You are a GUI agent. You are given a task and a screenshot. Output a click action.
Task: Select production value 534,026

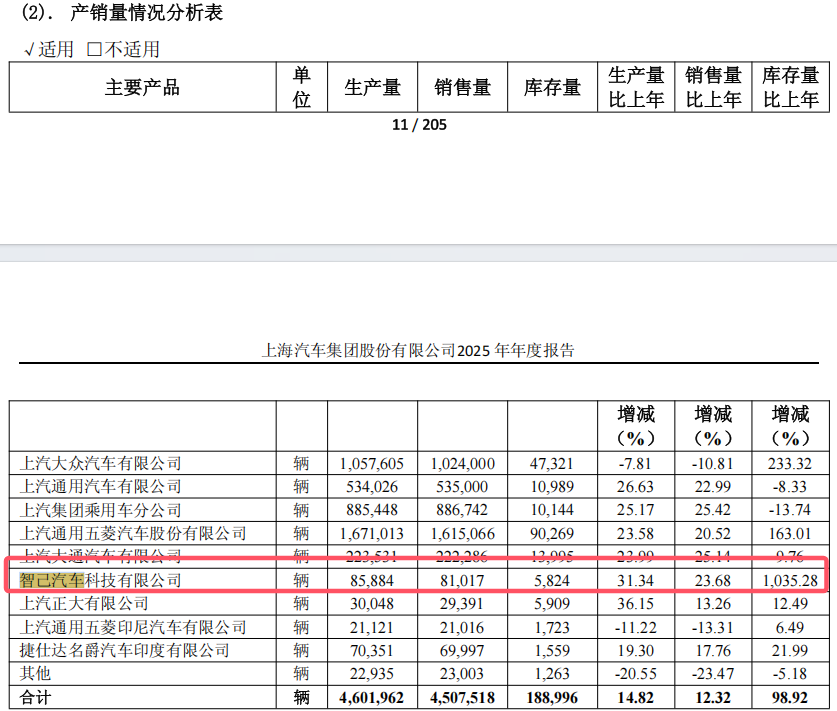[x=372, y=487]
